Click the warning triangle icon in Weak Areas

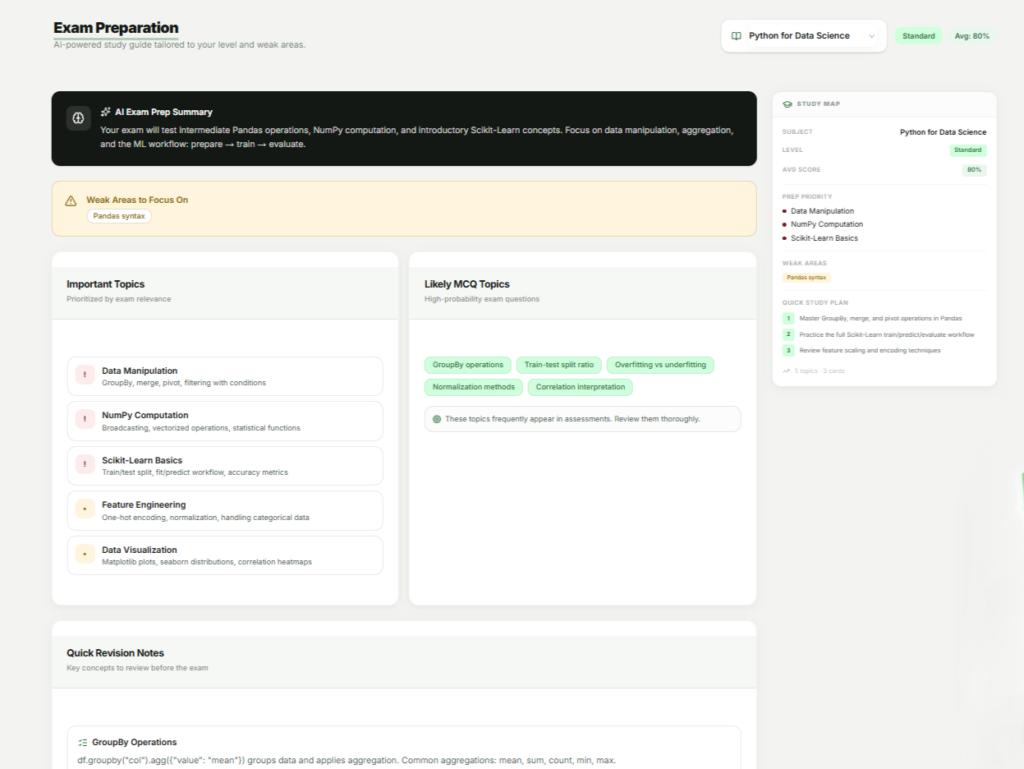71,200
